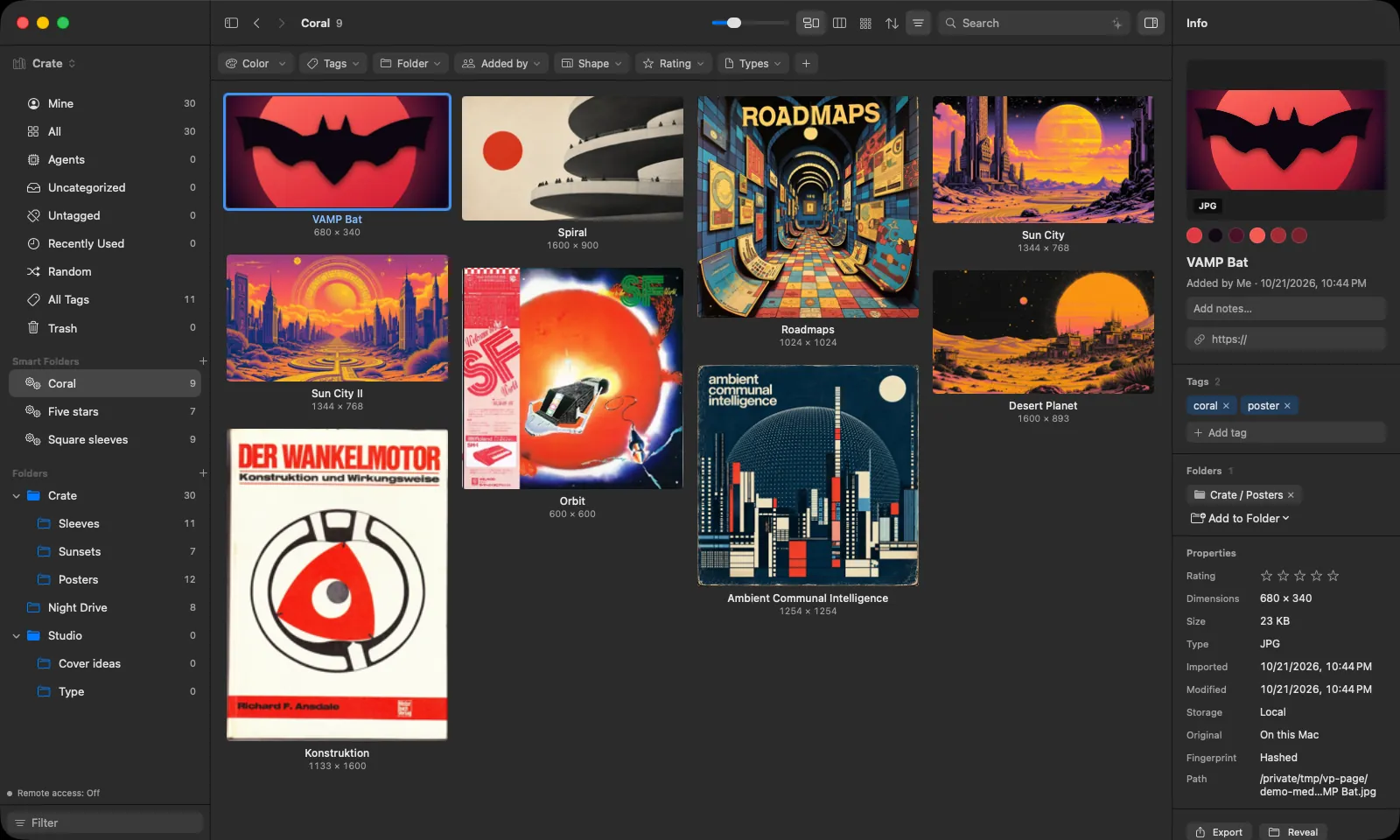
Task: Switch to the columns layout view icon
Action: 839,23
